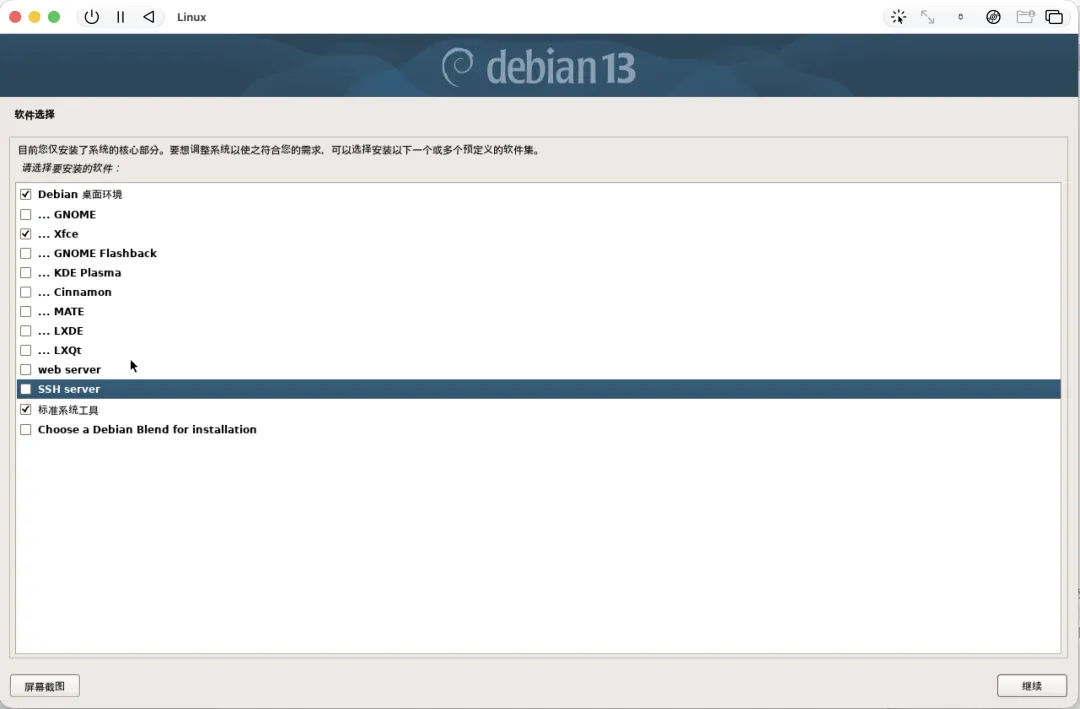Screen dimensions: 1080x709
Task: Click the "GNOME Flashback" label text
Action: [105, 253]
